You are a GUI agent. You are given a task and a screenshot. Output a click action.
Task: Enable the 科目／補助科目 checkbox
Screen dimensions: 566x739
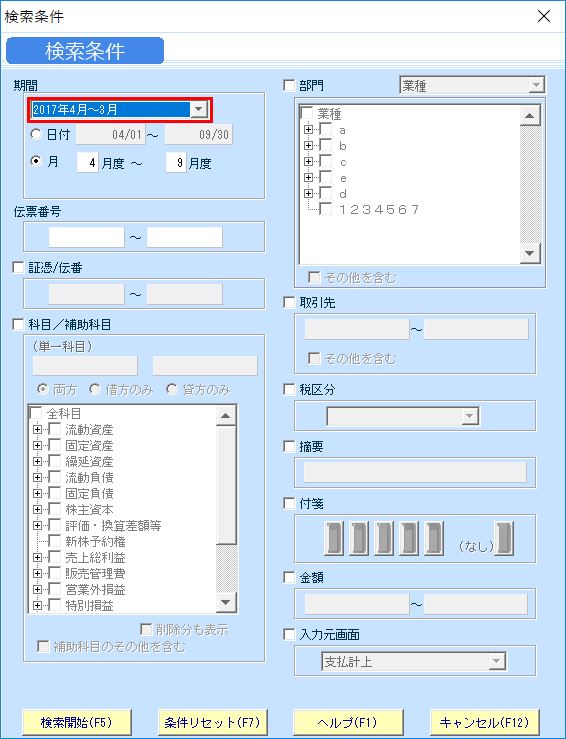[18, 324]
